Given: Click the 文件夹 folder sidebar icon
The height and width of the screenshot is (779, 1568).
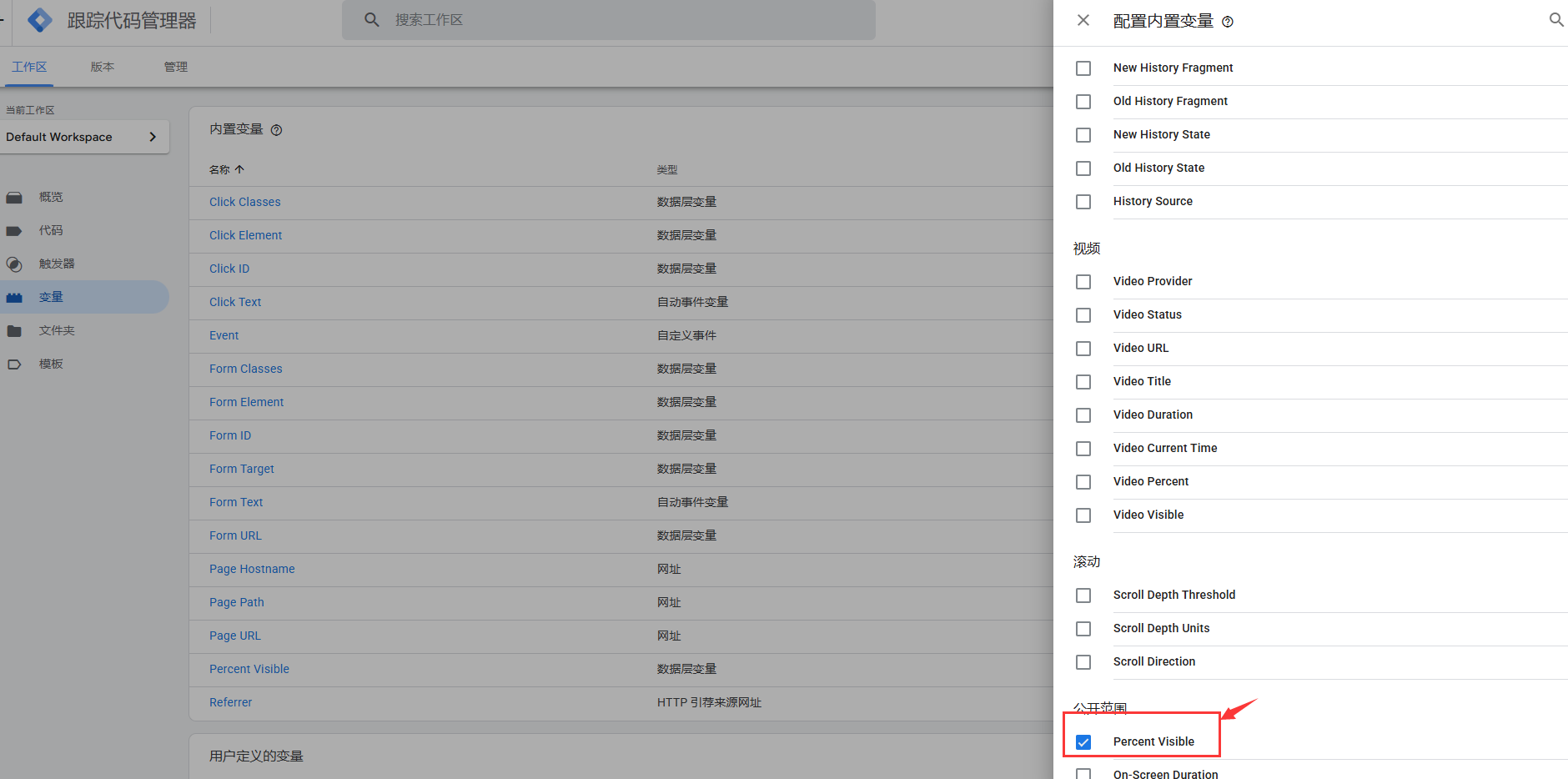Looking at the screenshot, I should tap(14, 331).
